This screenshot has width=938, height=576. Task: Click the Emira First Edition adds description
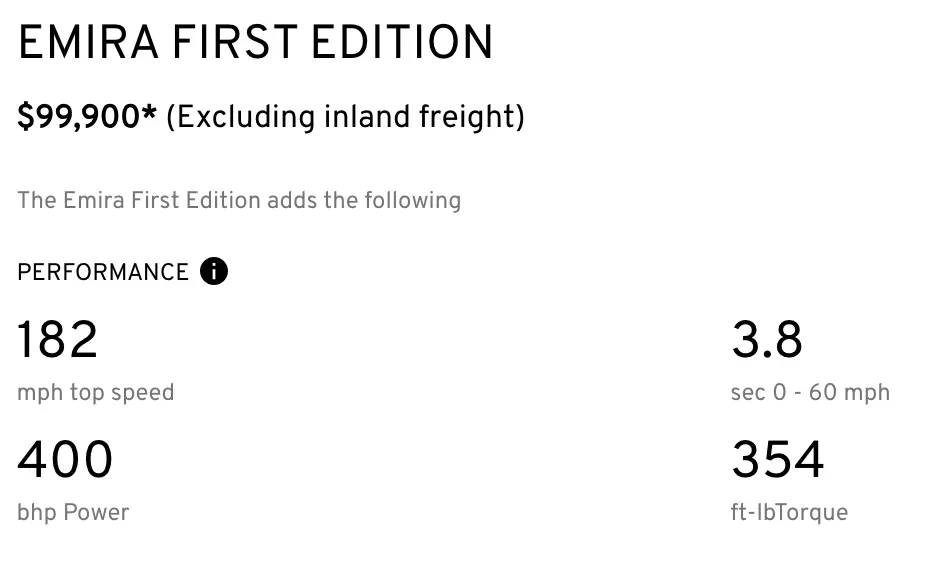[x=239, y=200]
